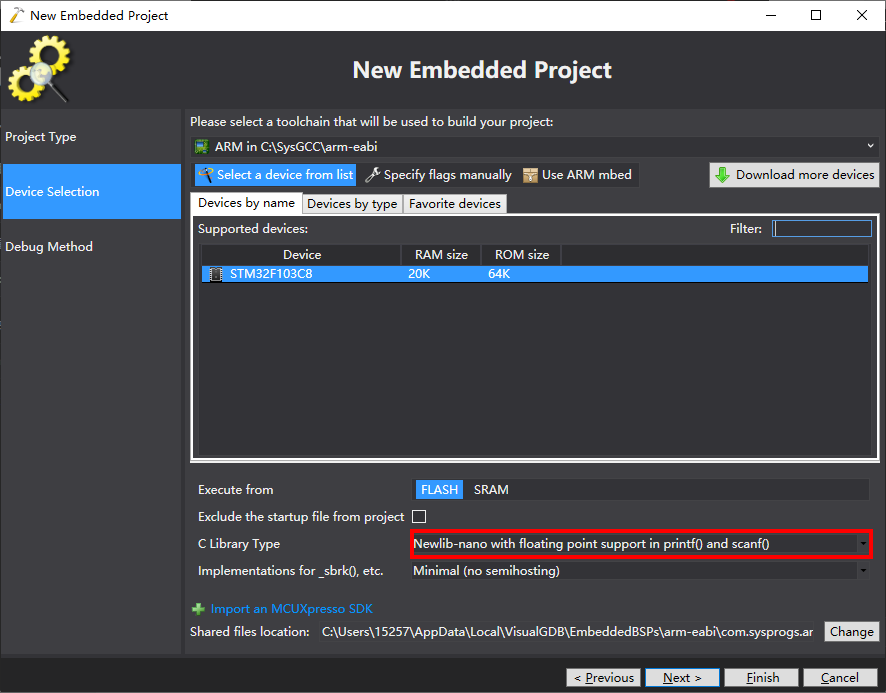Viewport: 886px width, 693px height.
Task: Sort by ROM size column header
Action: 521,255
